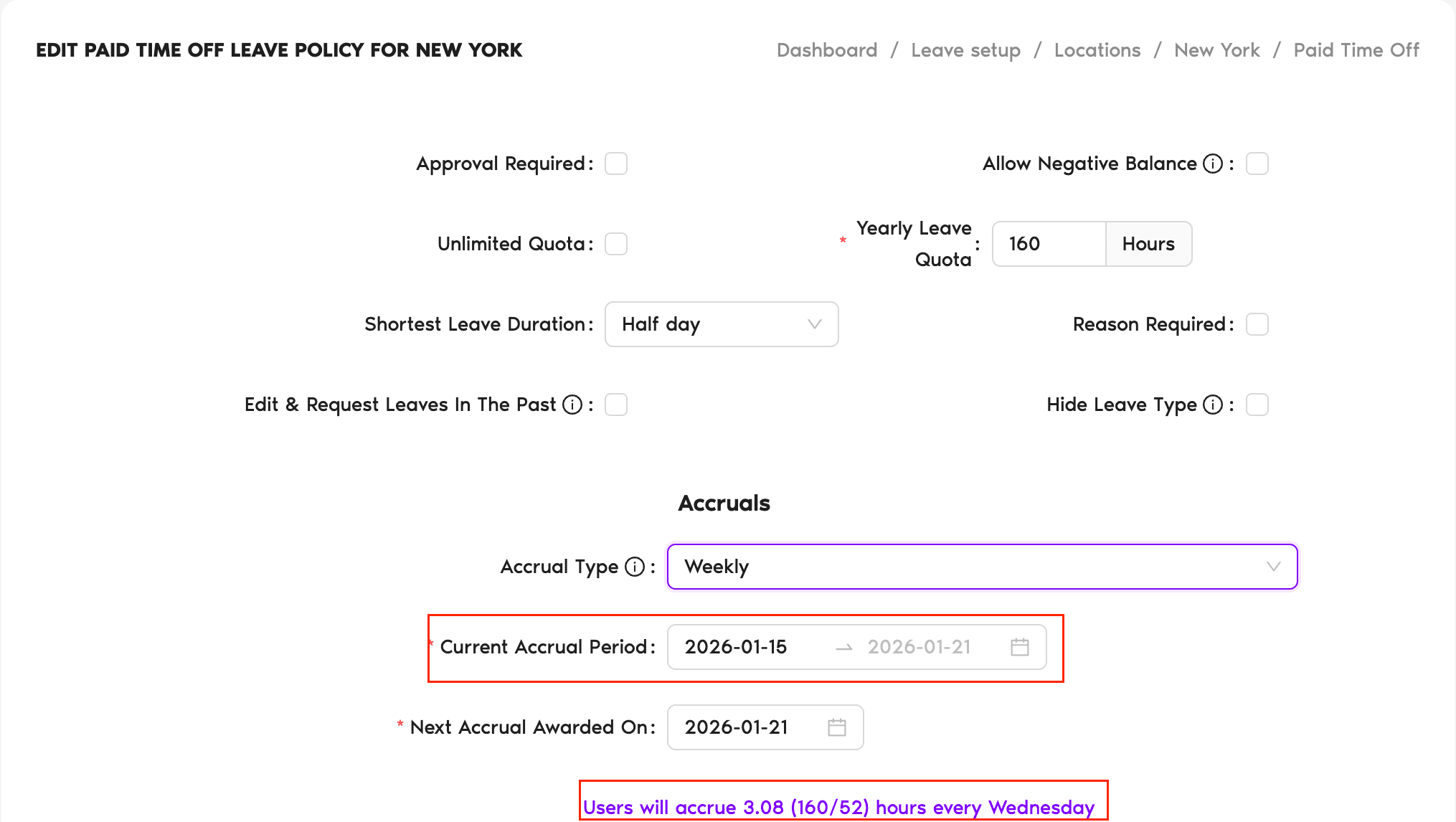1456x822 pixels.
Task: Open the Next Accrual Awarded On calendar icon
Action: [836, 727]
